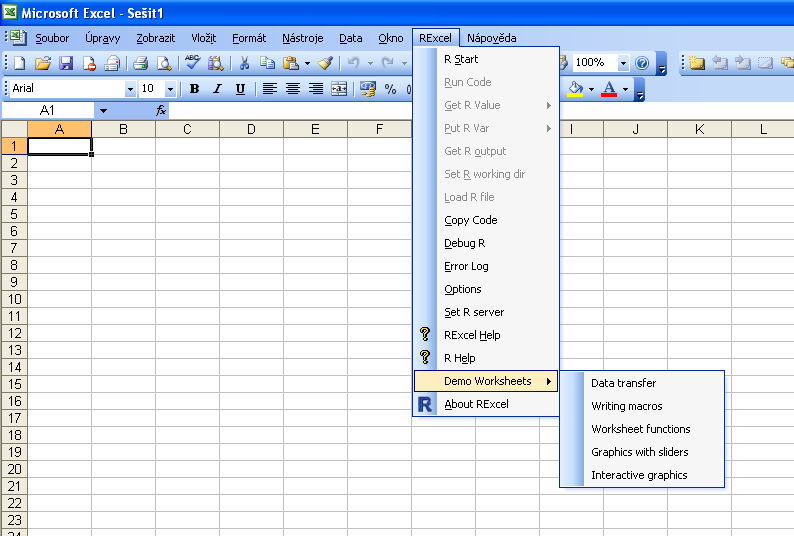794x536 pixels.
Task: Expand Demo Worksheets submenu
Action: (x=486, y=381)
